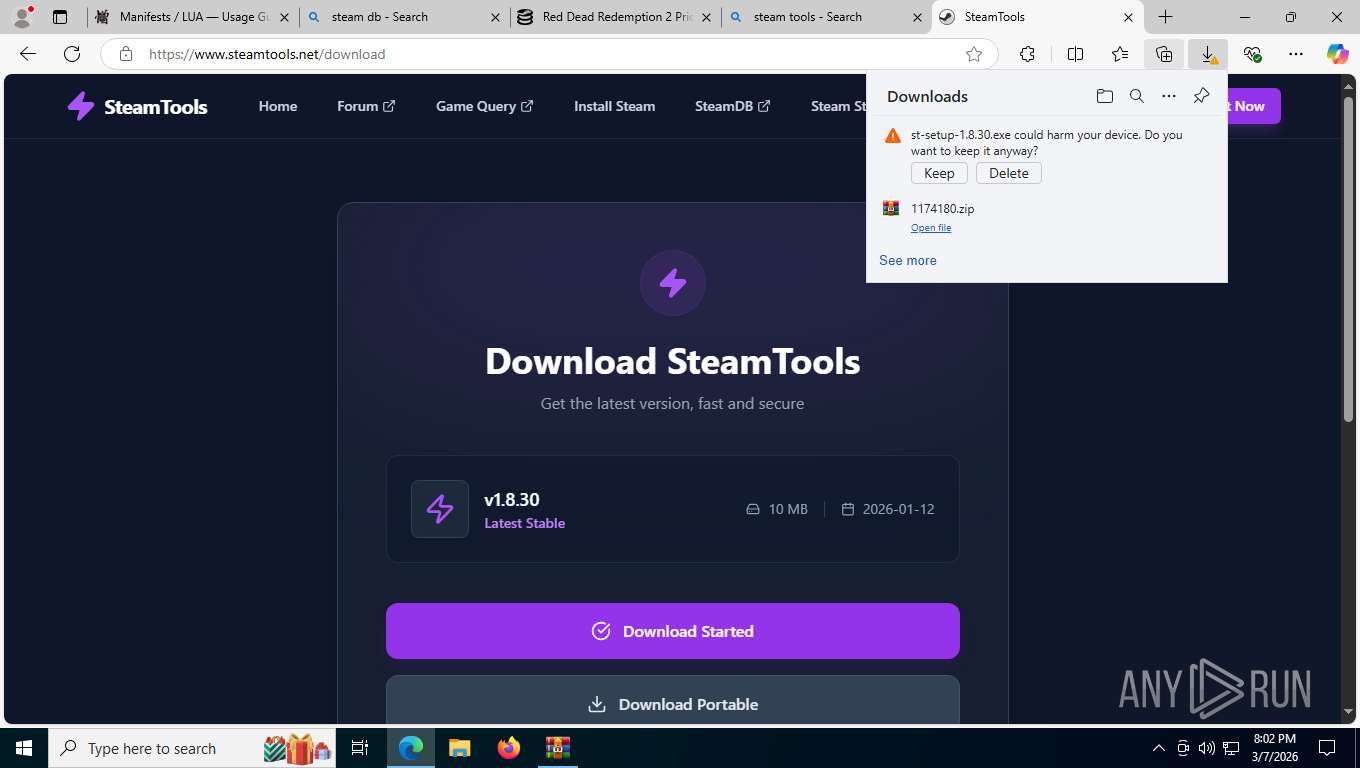This screenshot has height=768, width=1360.
Task: Open the notification center icon
Action: coord(1327,748)
